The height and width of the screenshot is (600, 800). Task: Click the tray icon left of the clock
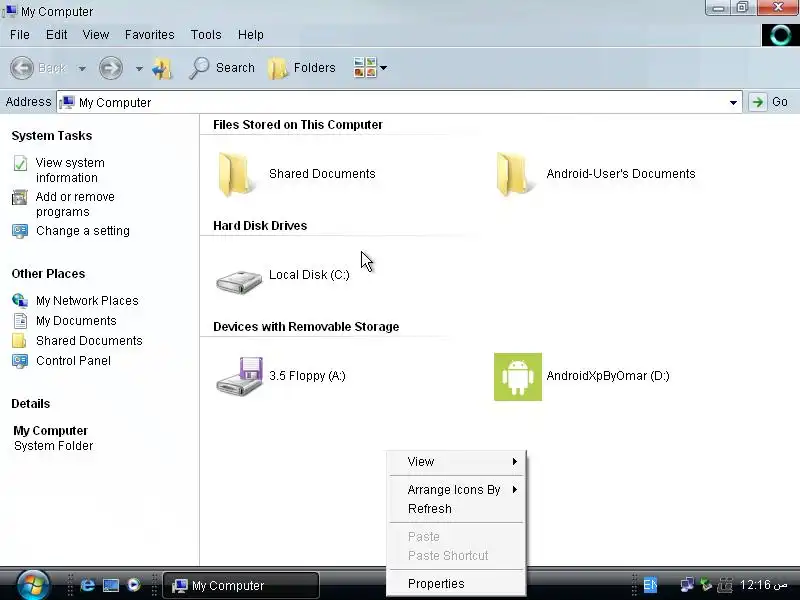point(725,585)
